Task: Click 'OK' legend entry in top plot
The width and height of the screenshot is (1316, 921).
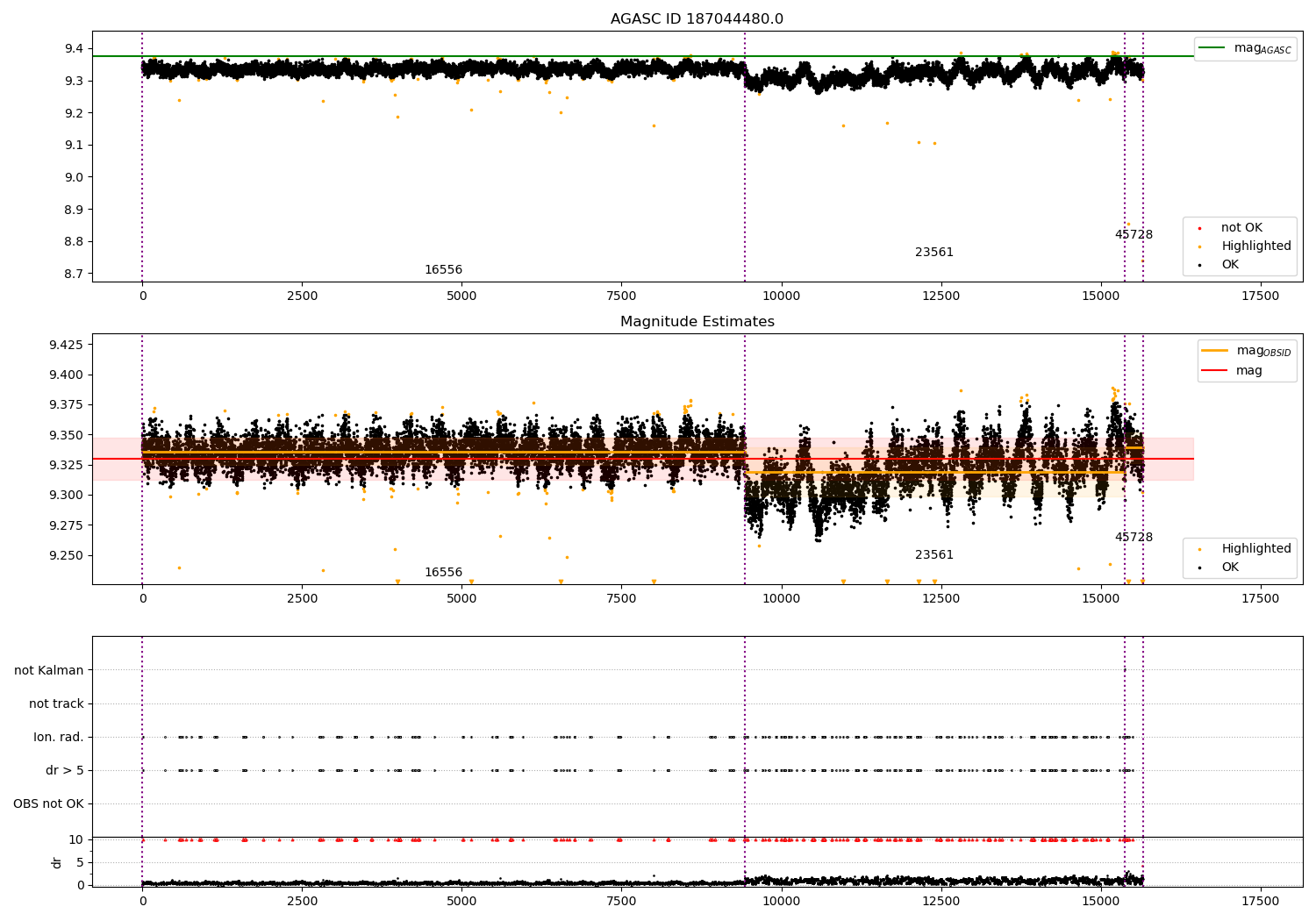Action: coord(1230,265)
